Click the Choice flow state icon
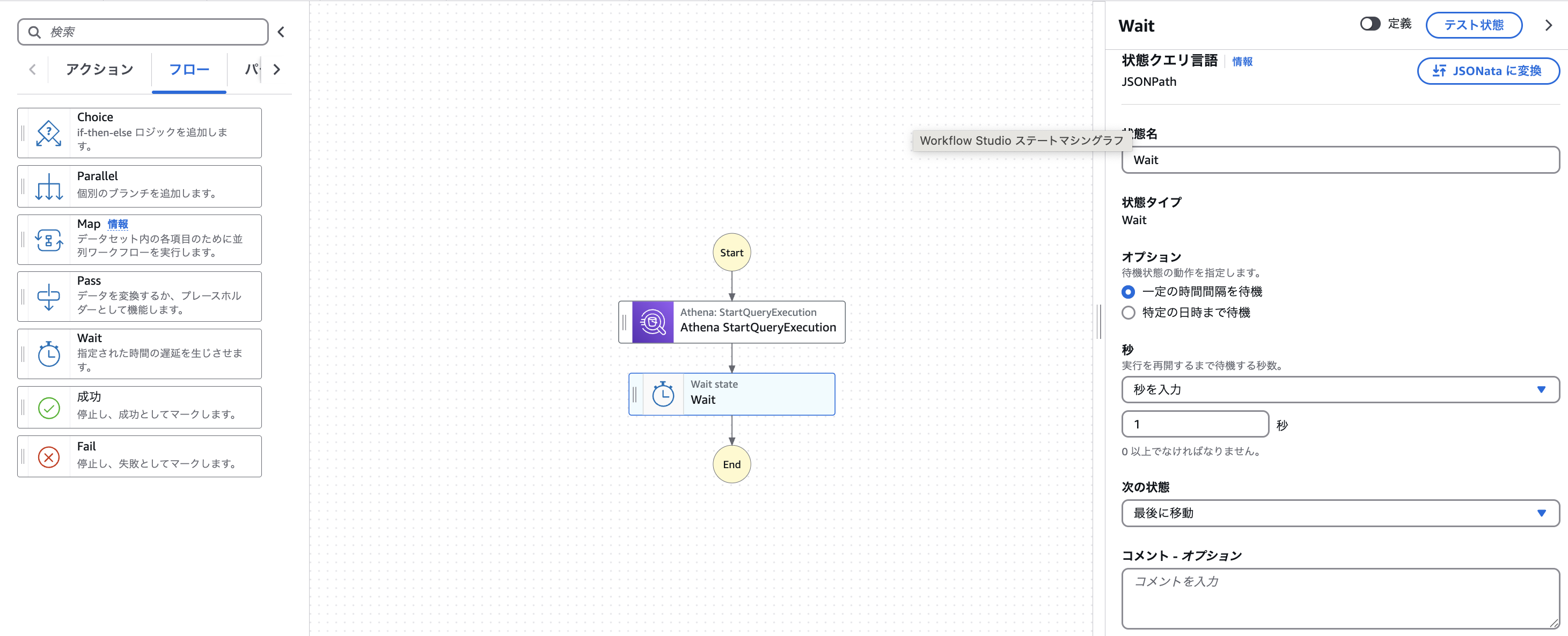The height and width of the screenshot is (636, 1568). pyautogui.click(x=49, y=133)
